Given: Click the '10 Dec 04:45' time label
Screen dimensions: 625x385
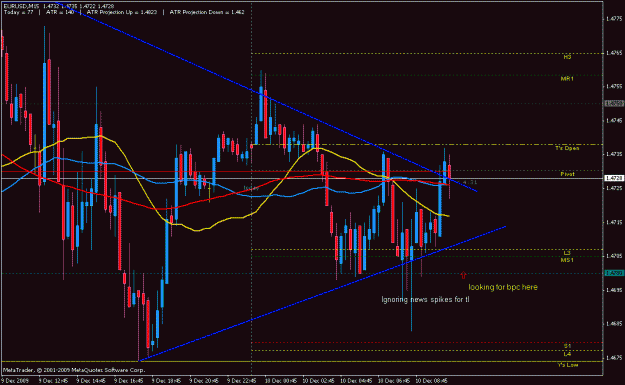Looking at the screenshot, I should point(357,381).
